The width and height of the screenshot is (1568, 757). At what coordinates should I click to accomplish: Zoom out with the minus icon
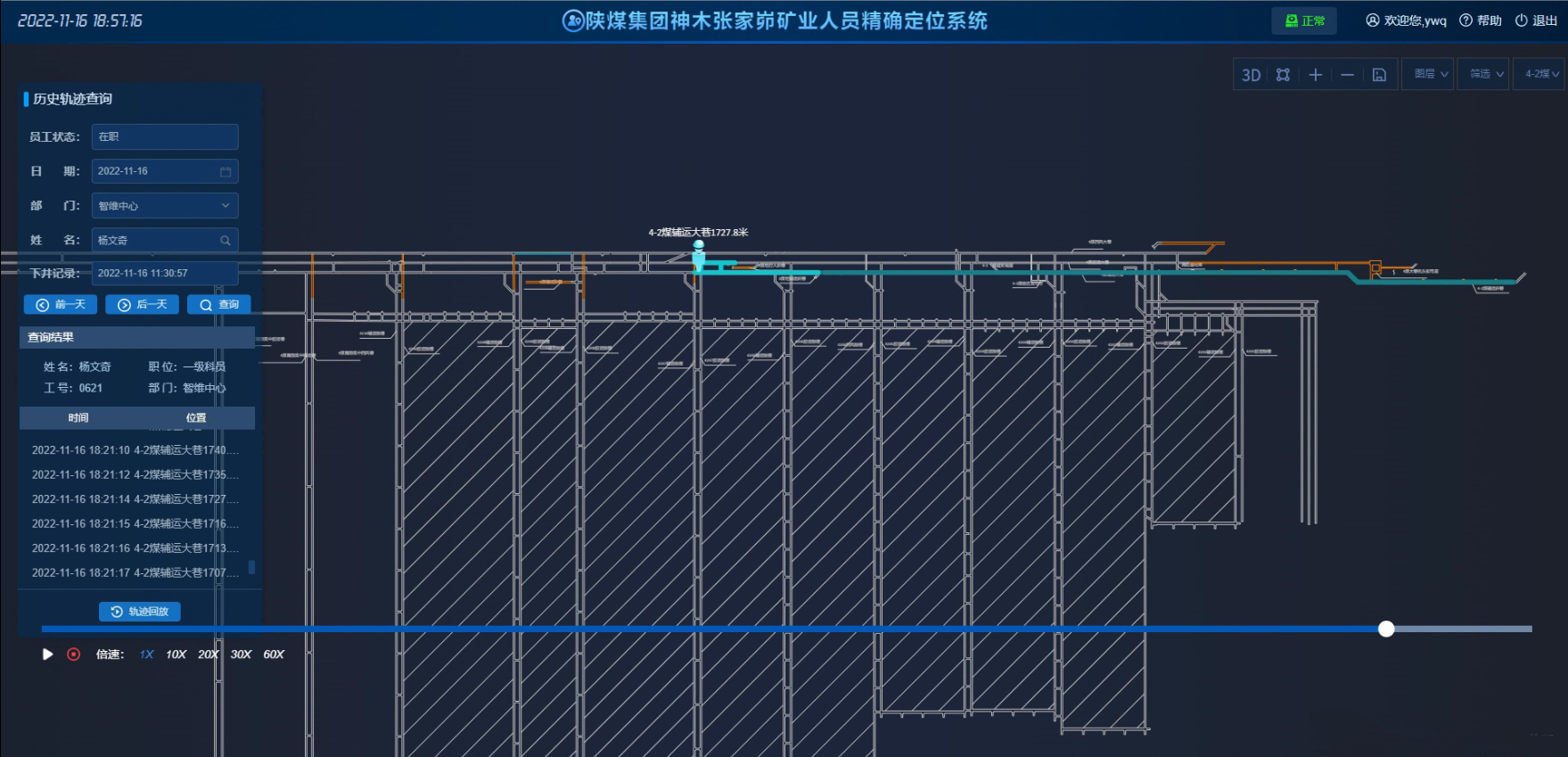(1347, 75)
